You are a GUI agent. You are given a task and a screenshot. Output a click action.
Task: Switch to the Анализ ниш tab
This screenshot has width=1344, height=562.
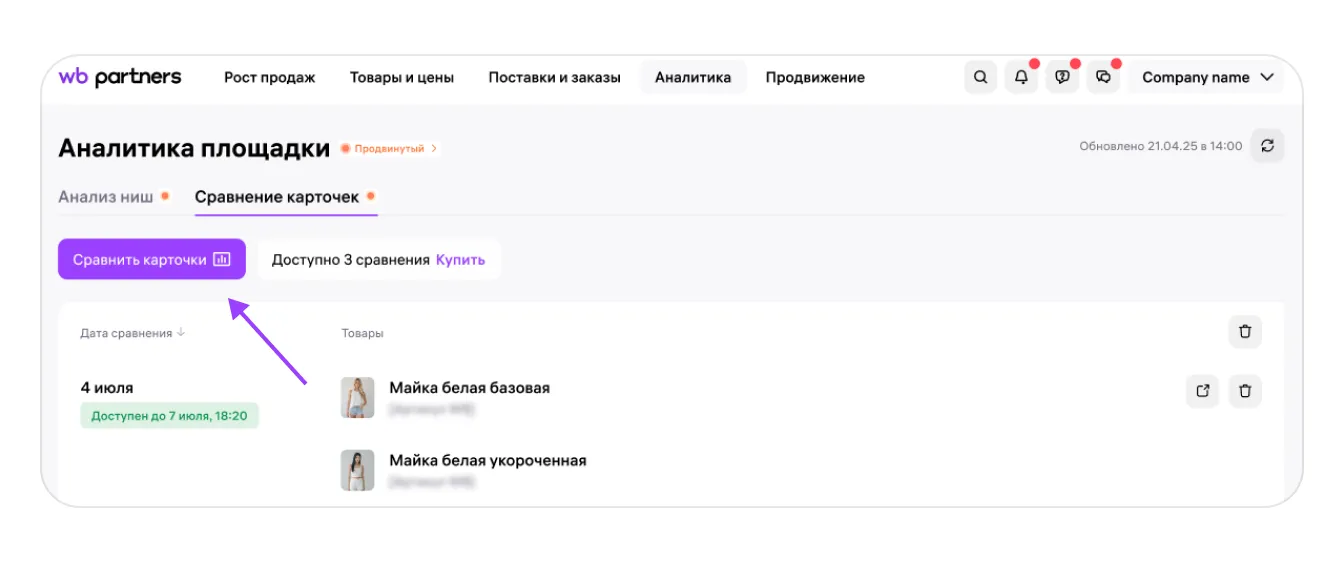point(106,197)
